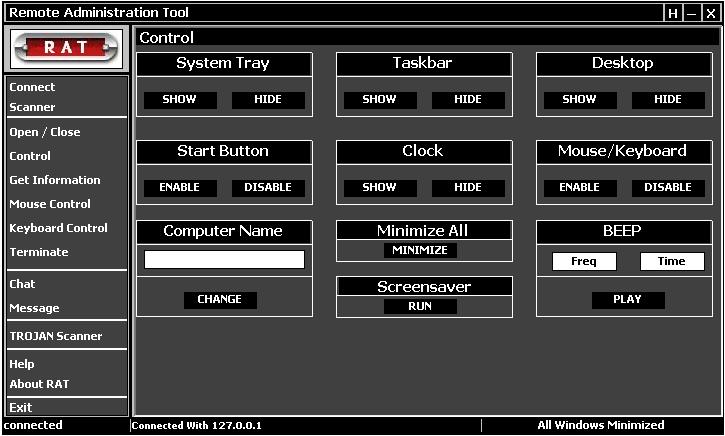The height and width of the screenshot is (436, 725).
Task: Click the RAT logo icon
Action: [66, 48]
